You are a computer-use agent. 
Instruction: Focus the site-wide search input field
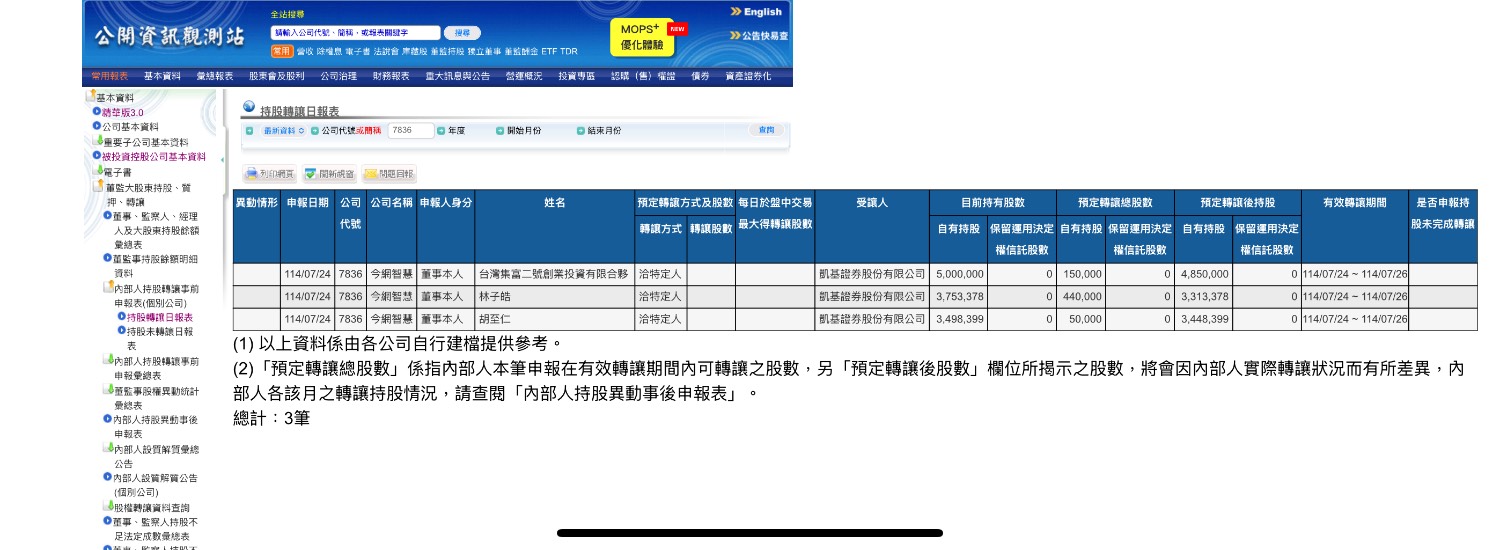[x=355, y=33]
